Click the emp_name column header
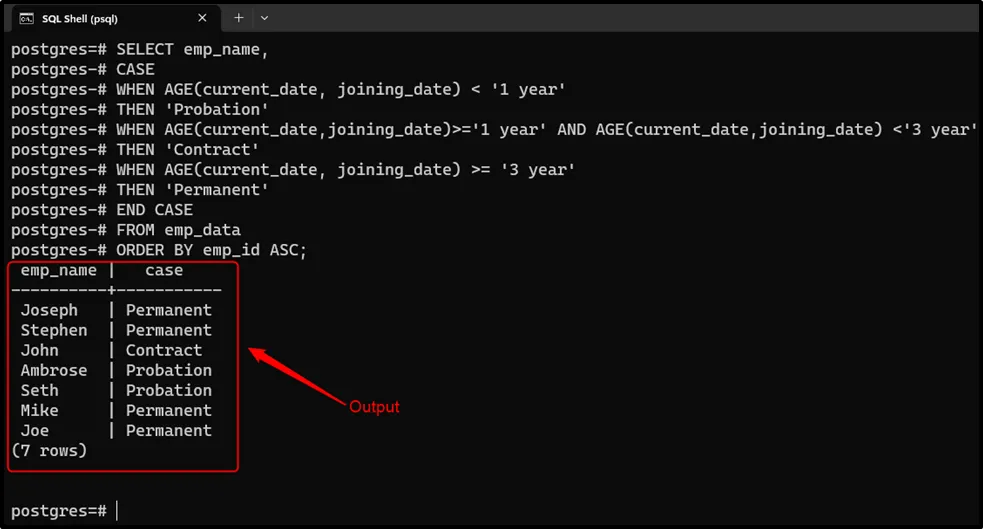Viewport: 983px width, 529px height. click(58, 270)
